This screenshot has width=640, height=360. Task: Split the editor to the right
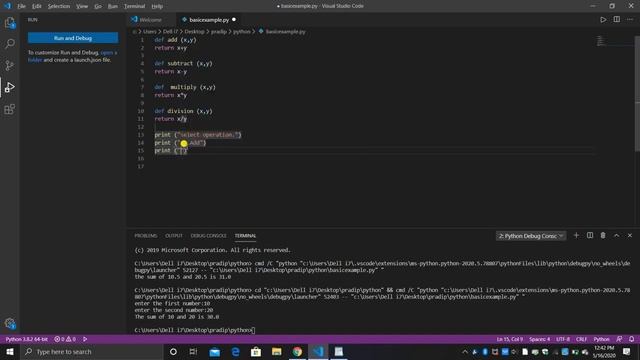(617, 20)
